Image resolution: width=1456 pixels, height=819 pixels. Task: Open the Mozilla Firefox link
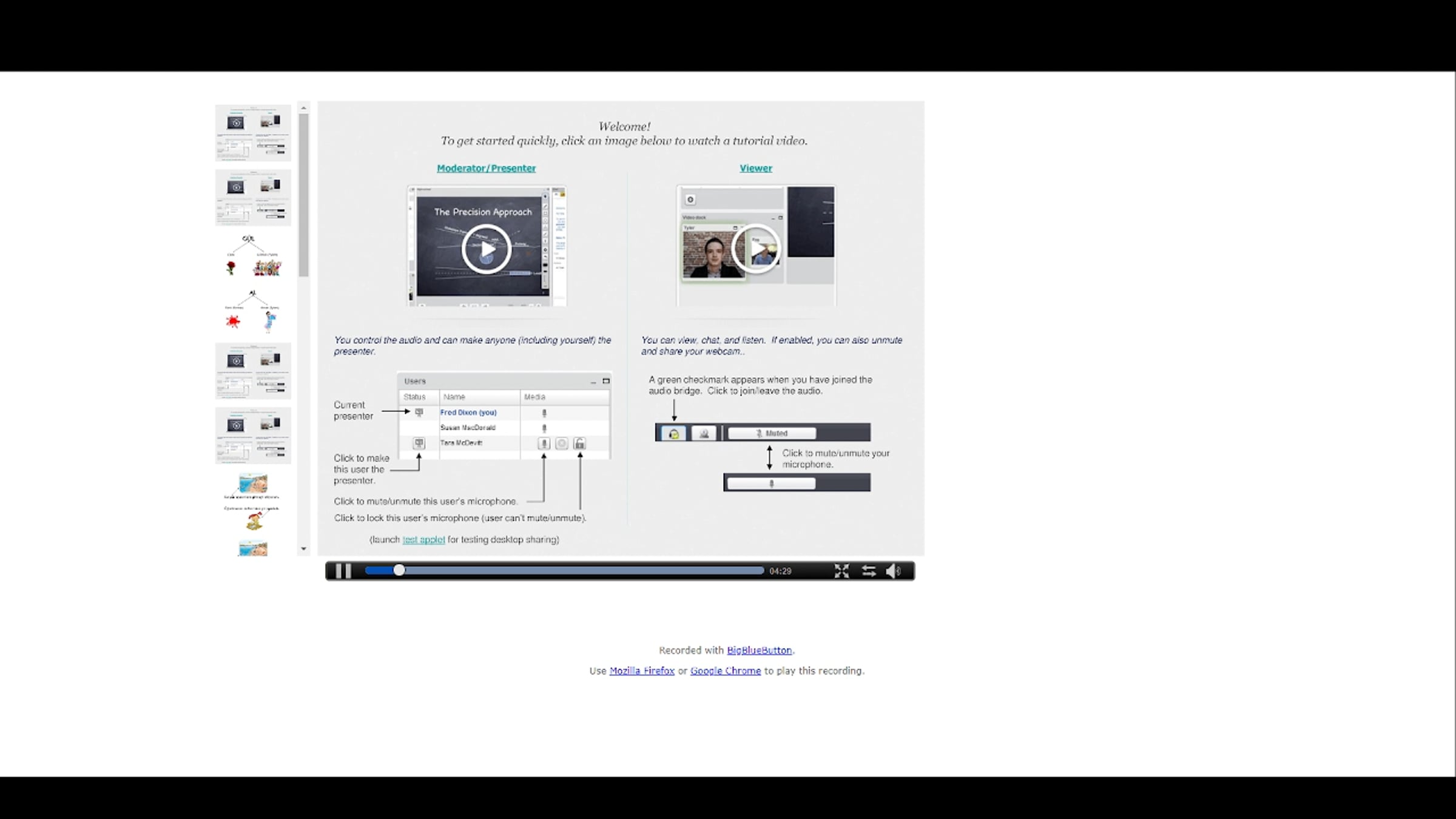641,671
